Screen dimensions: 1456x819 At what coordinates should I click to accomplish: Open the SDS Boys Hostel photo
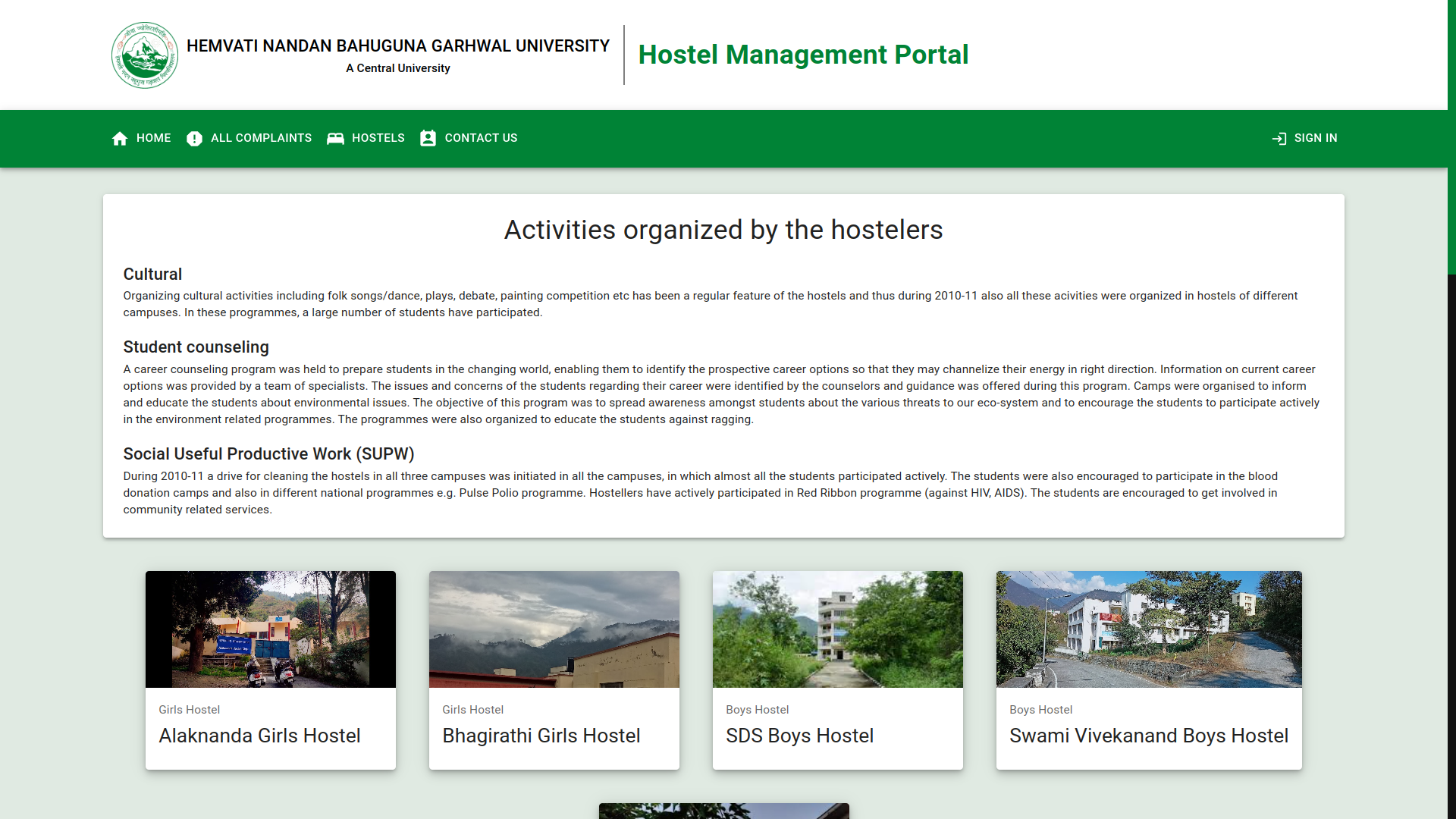pyautogui.click(x=838, y=629)
